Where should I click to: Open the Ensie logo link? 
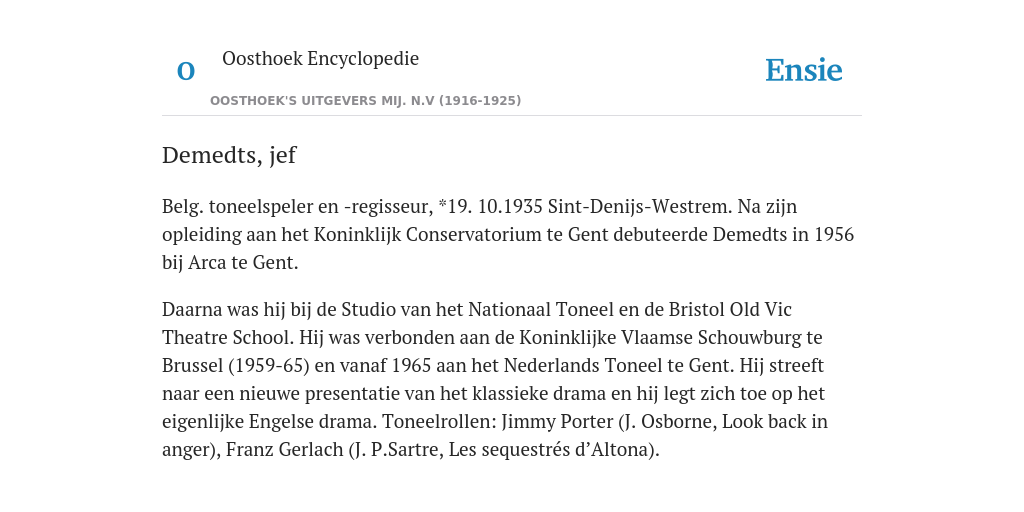804,70
